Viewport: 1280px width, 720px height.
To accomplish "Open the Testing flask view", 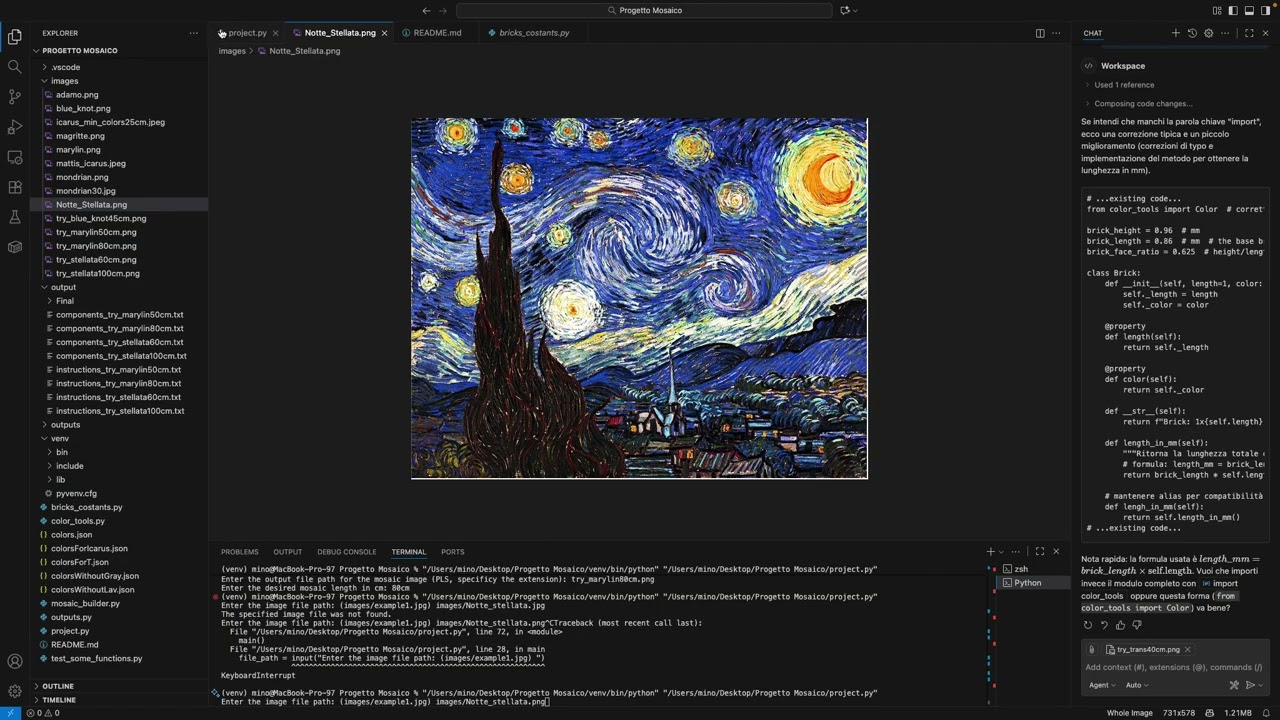I will tap(15, 217).
